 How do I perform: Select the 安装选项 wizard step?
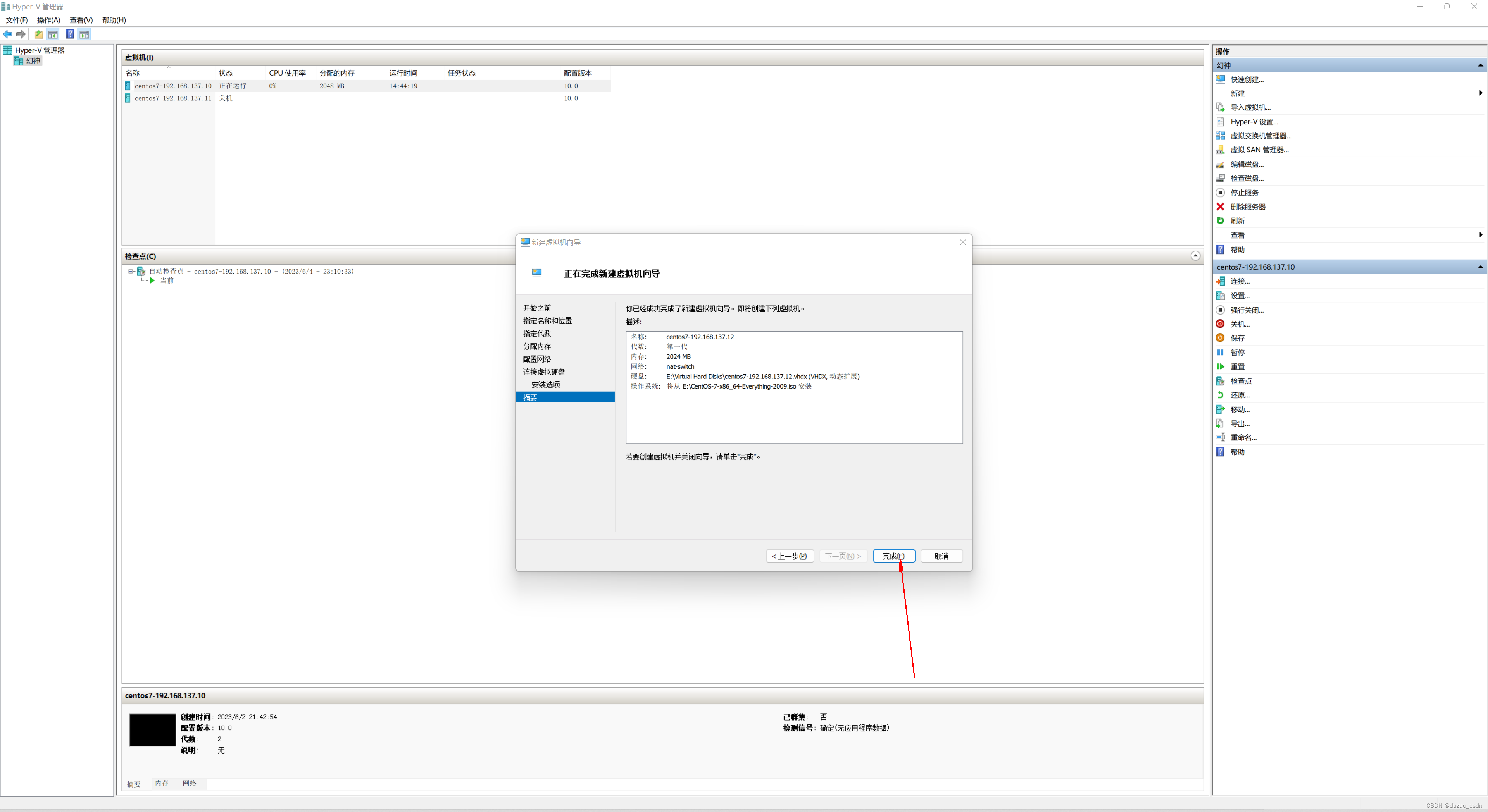tap(546, 385)
